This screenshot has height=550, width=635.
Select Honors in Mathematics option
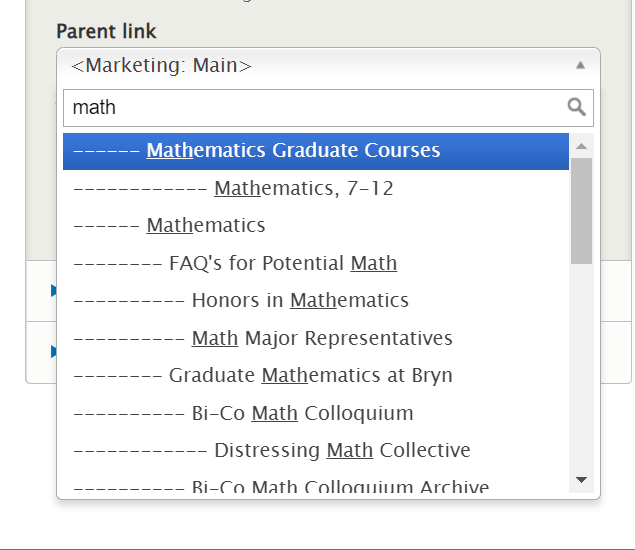(x=299, y=301)
